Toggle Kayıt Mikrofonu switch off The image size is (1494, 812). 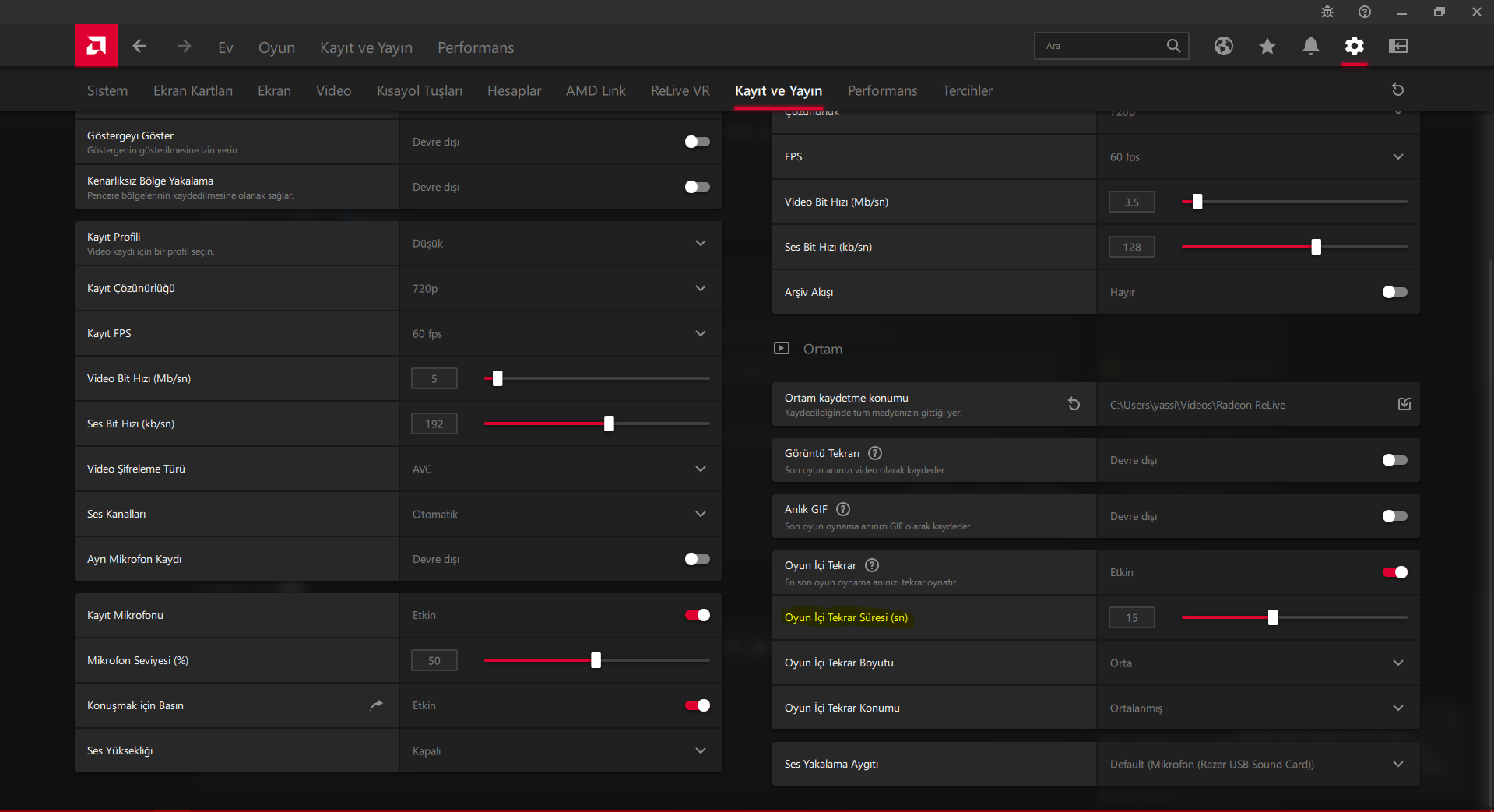click(697, 615)
